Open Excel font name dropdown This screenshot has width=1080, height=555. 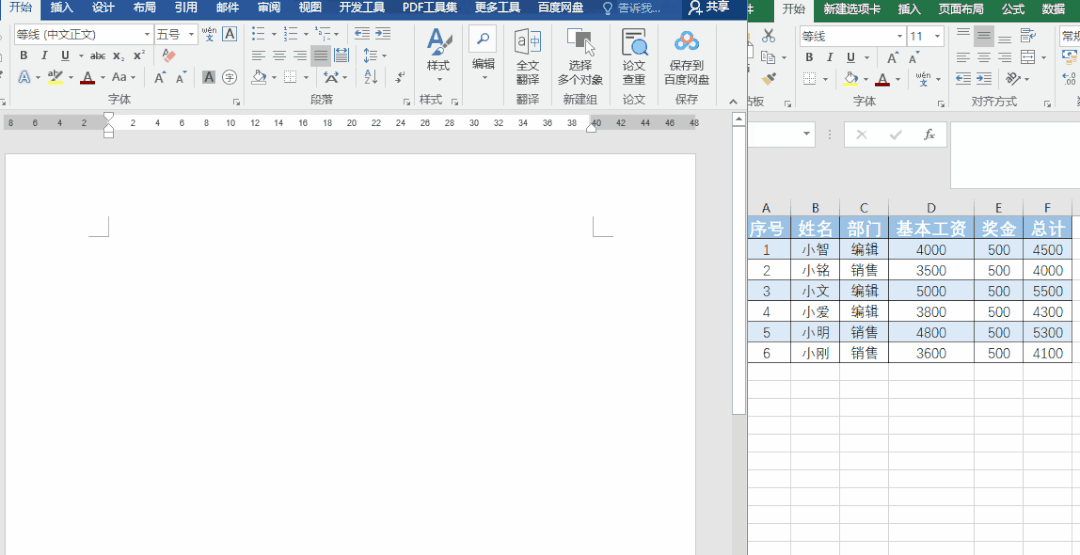click(x=900, y=36)
